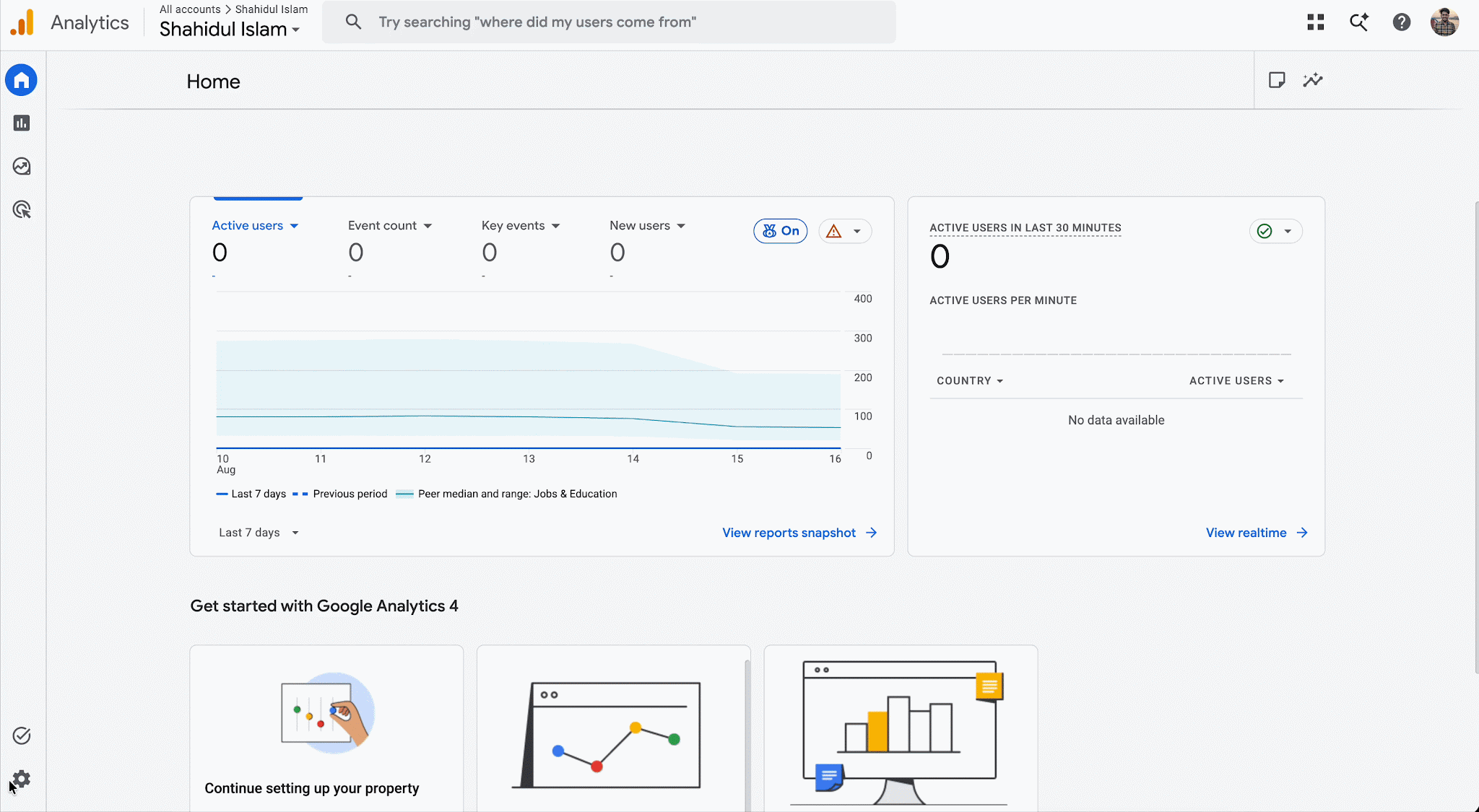
Task: Toggle the benchmarking On button
Action: tap(781, 231)
